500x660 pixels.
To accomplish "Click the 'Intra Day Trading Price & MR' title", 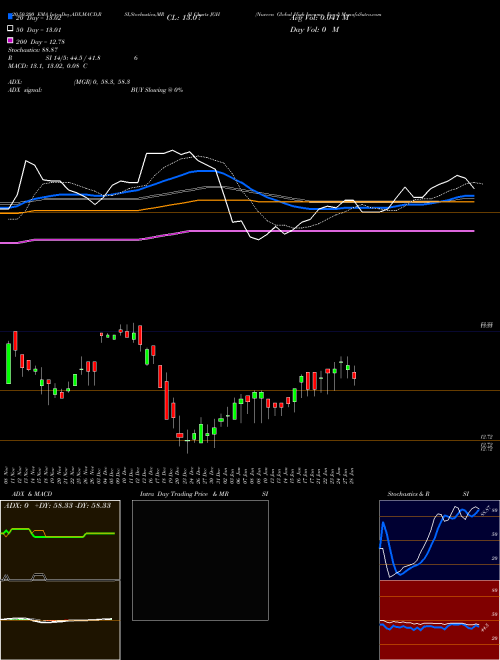I will 184,494.
